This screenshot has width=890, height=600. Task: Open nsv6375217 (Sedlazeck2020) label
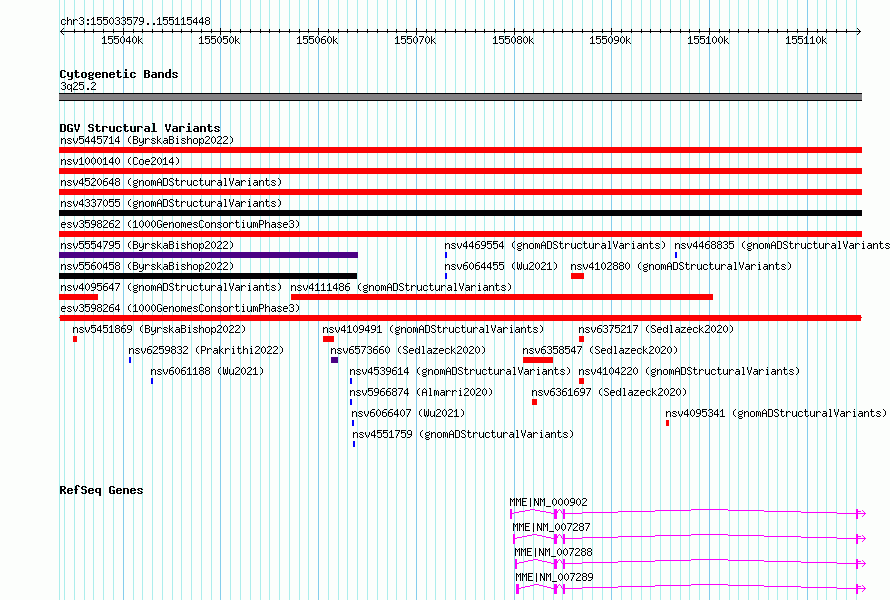[656, 329]
